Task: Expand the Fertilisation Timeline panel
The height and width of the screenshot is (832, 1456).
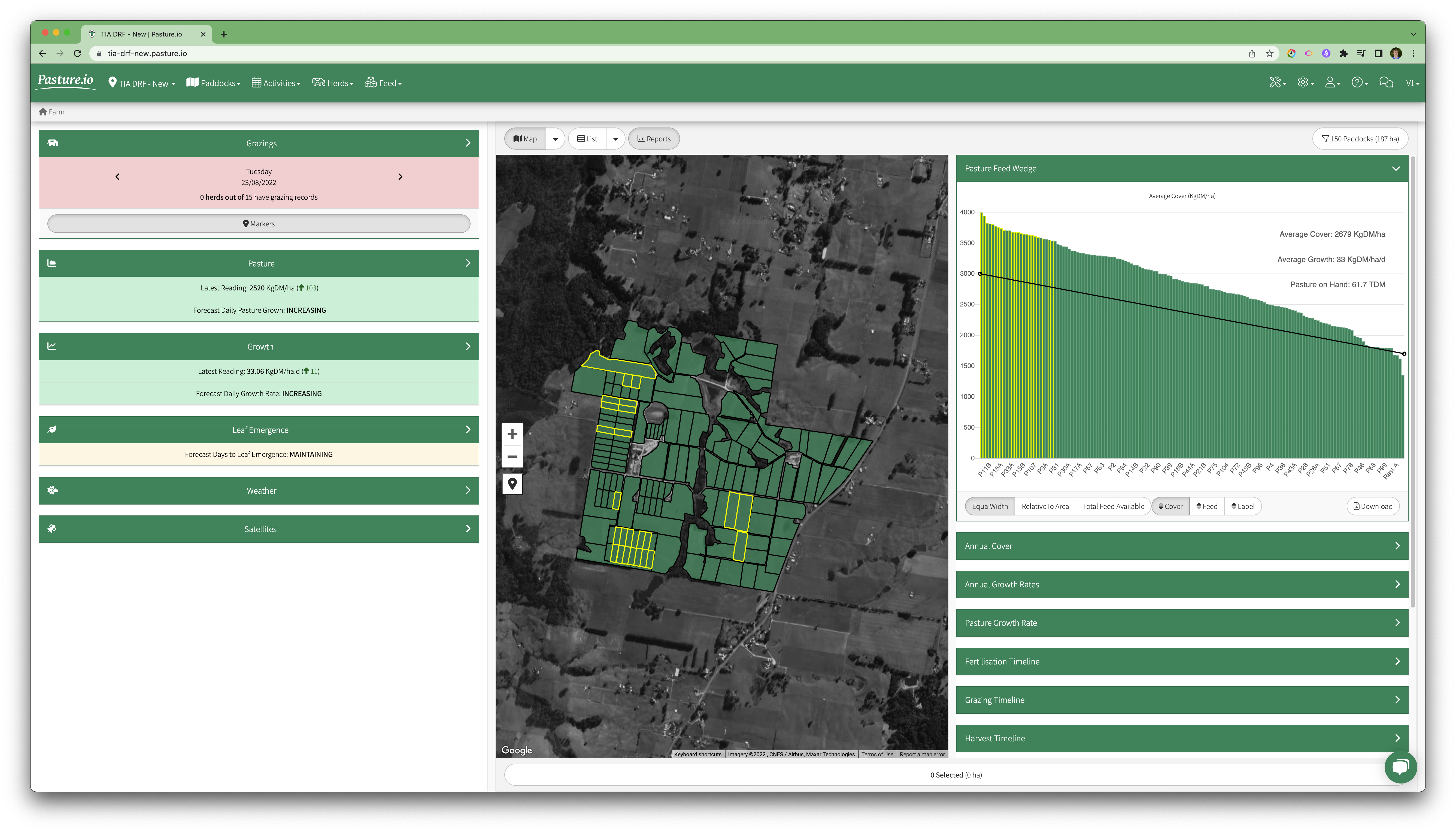Action: 1182,661
